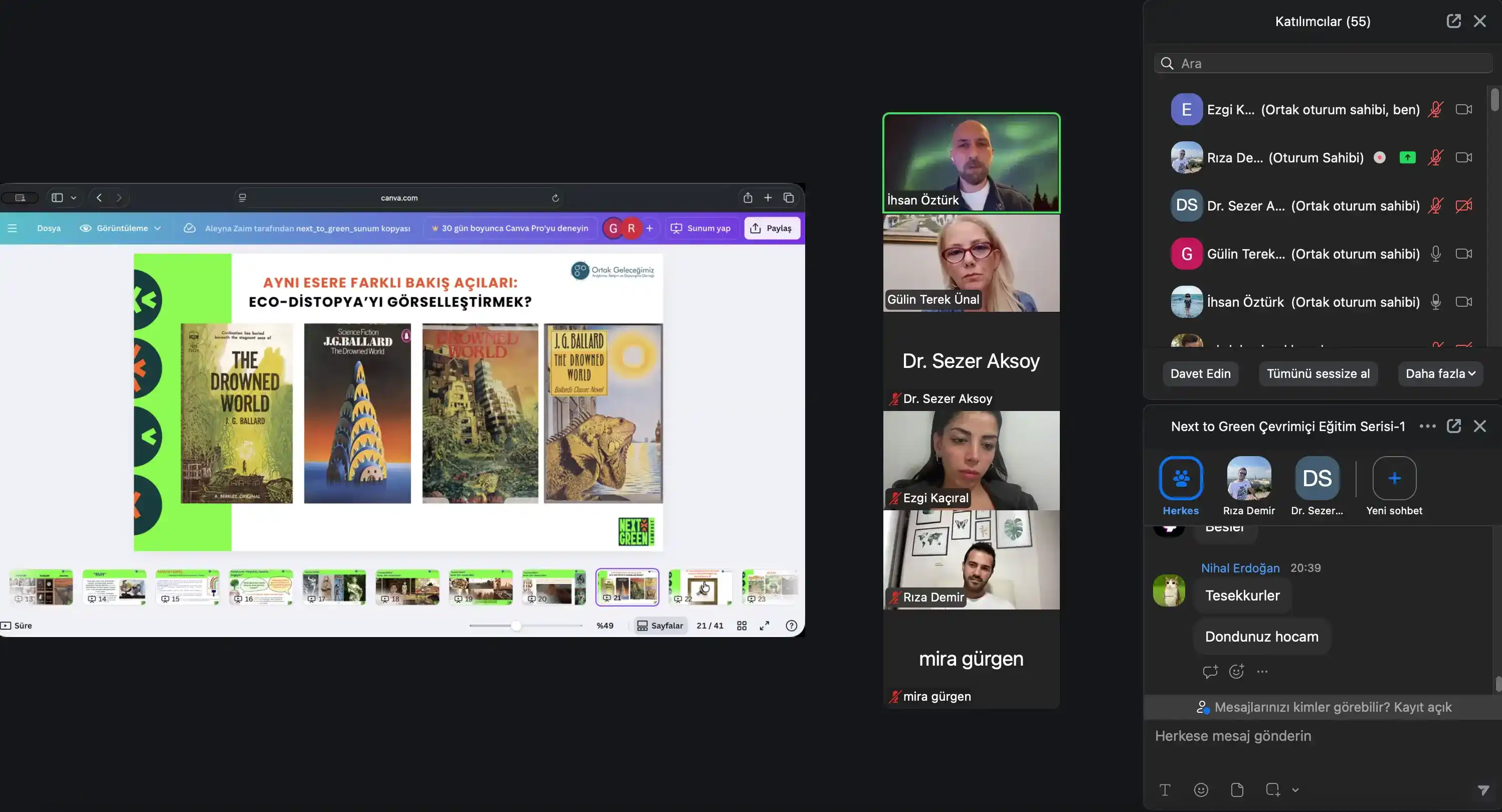Open text formatting icon in chat
Image resolution: width=1502 pixels, height=812 pixels.
pos(1165,790)
